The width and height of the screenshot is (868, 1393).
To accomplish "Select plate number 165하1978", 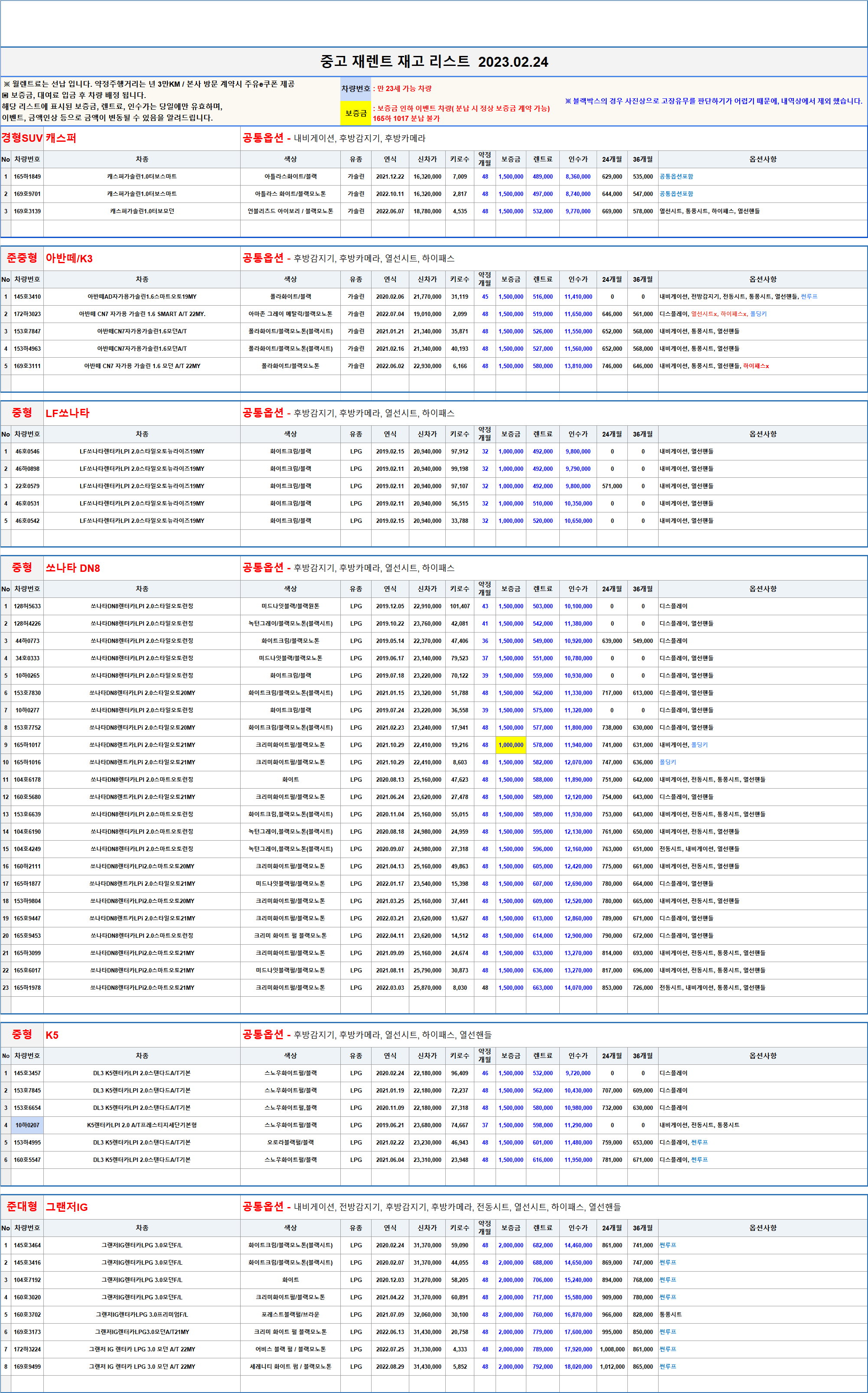I will (x=28, y=988).
